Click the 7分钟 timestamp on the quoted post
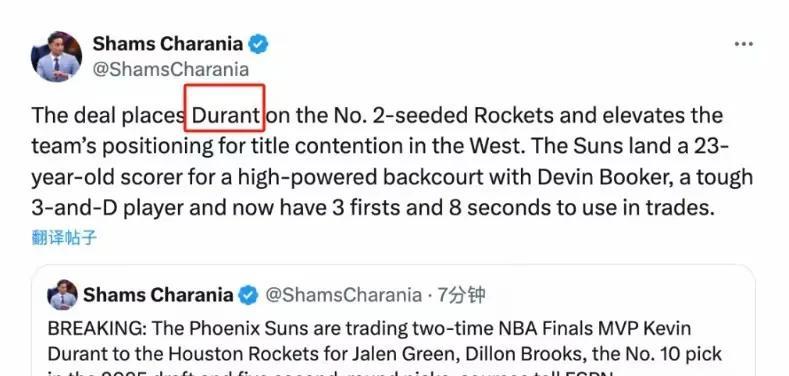This screenshot has width=789, height=376. tap(461, 295)
